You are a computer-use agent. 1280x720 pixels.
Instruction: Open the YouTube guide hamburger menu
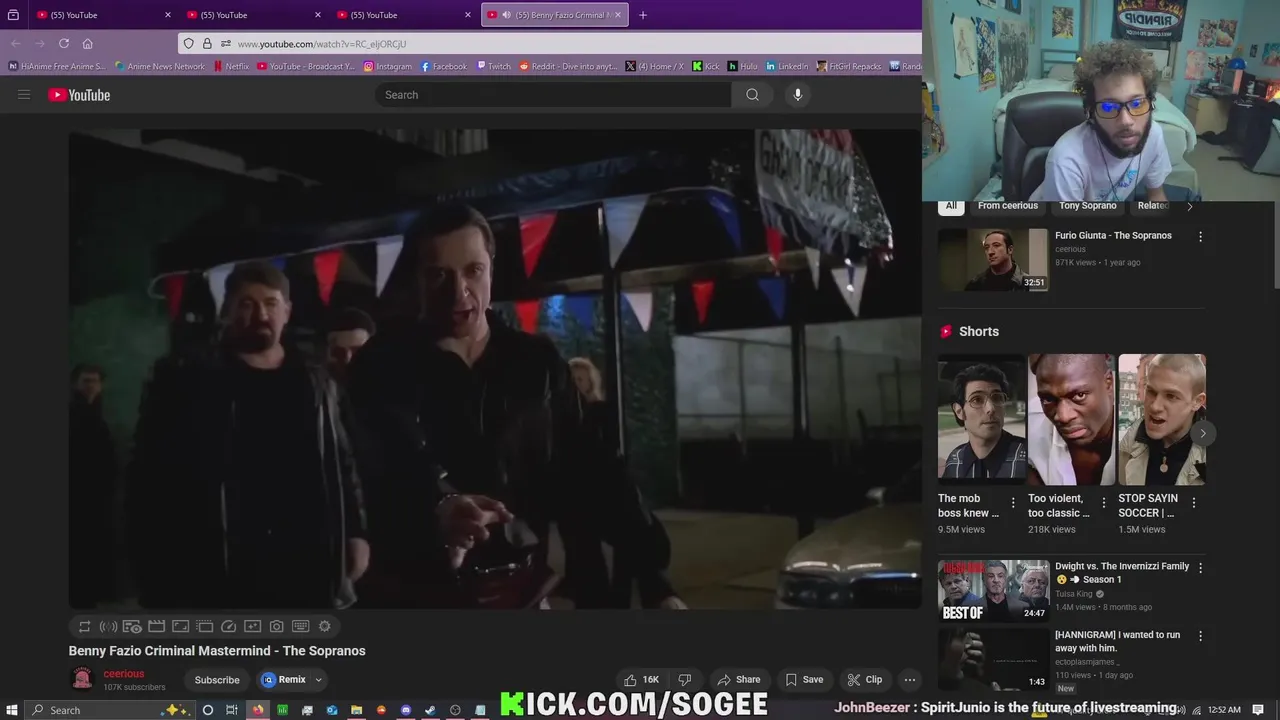[x=24, y=95]
